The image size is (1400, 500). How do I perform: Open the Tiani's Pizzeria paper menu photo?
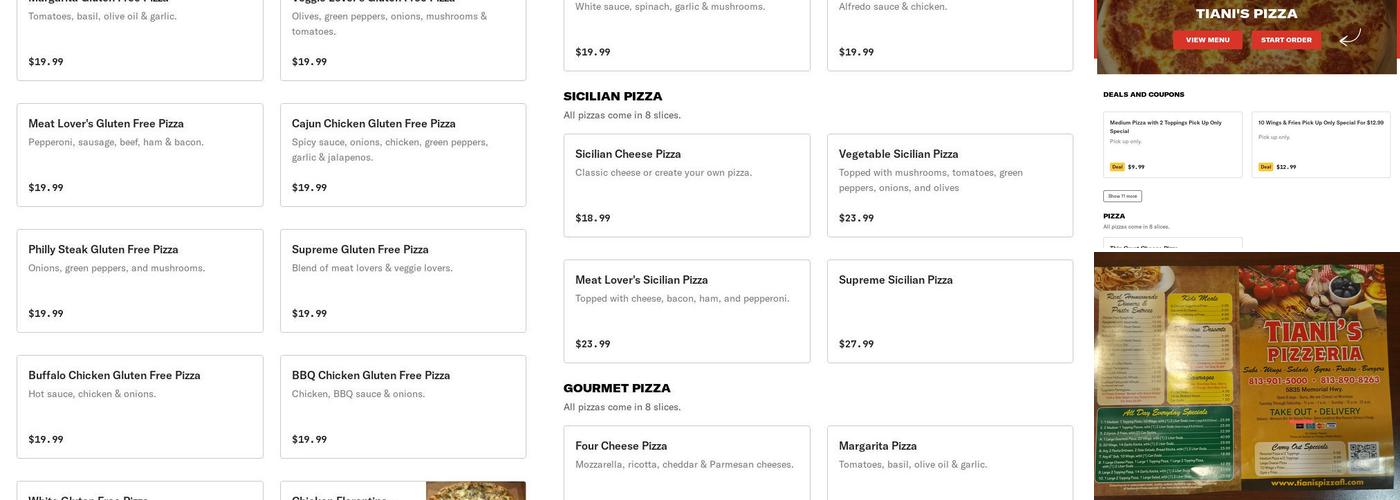pyautogui.click(x=1246, y=376)
